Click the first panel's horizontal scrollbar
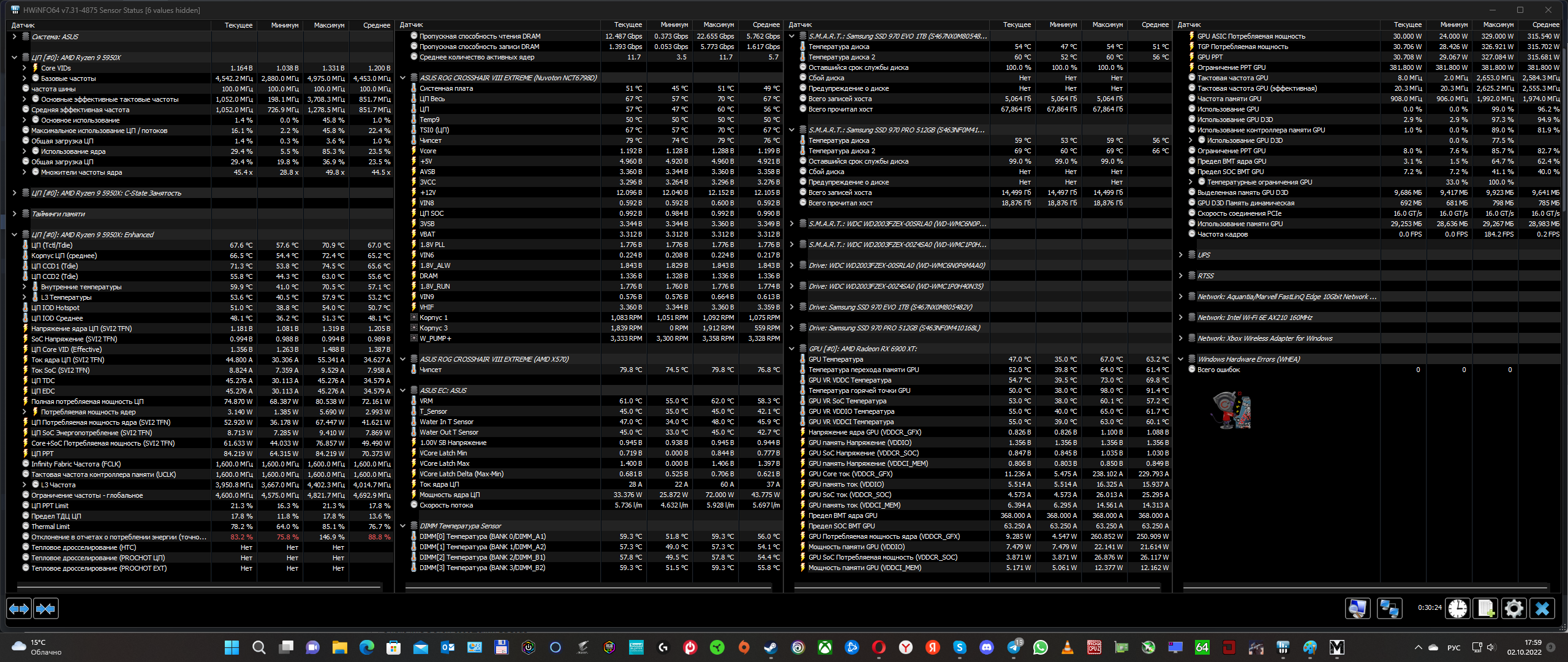 (199, 587)
